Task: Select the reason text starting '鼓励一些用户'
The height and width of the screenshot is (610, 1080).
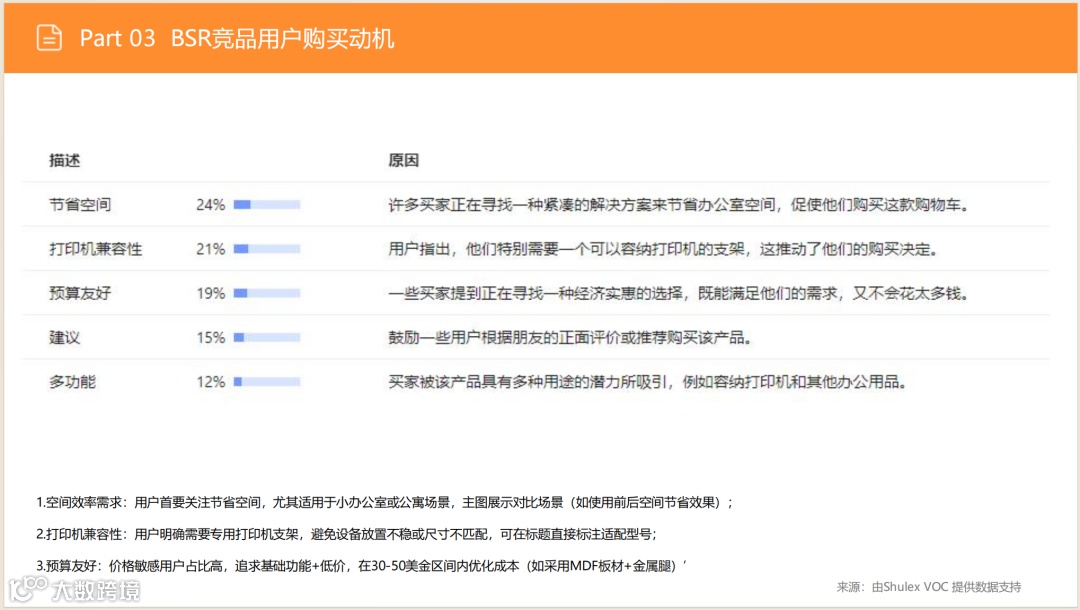Action: [x=570, y=337]
